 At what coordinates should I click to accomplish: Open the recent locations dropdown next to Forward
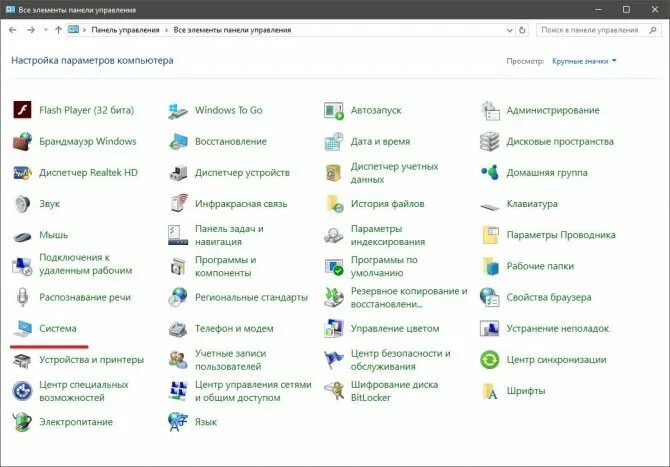(45, 30)
